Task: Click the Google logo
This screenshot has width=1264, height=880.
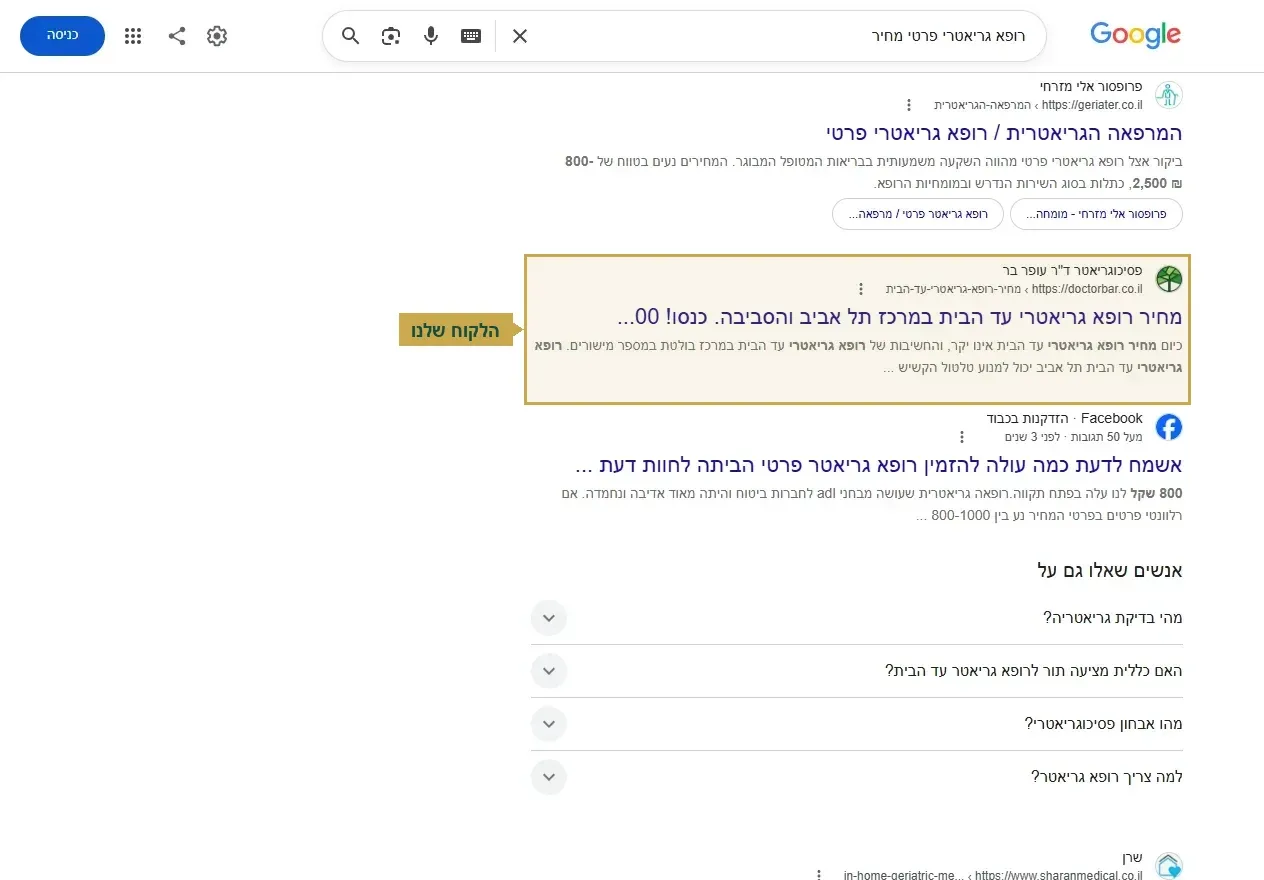Action: pos(1135,35)
